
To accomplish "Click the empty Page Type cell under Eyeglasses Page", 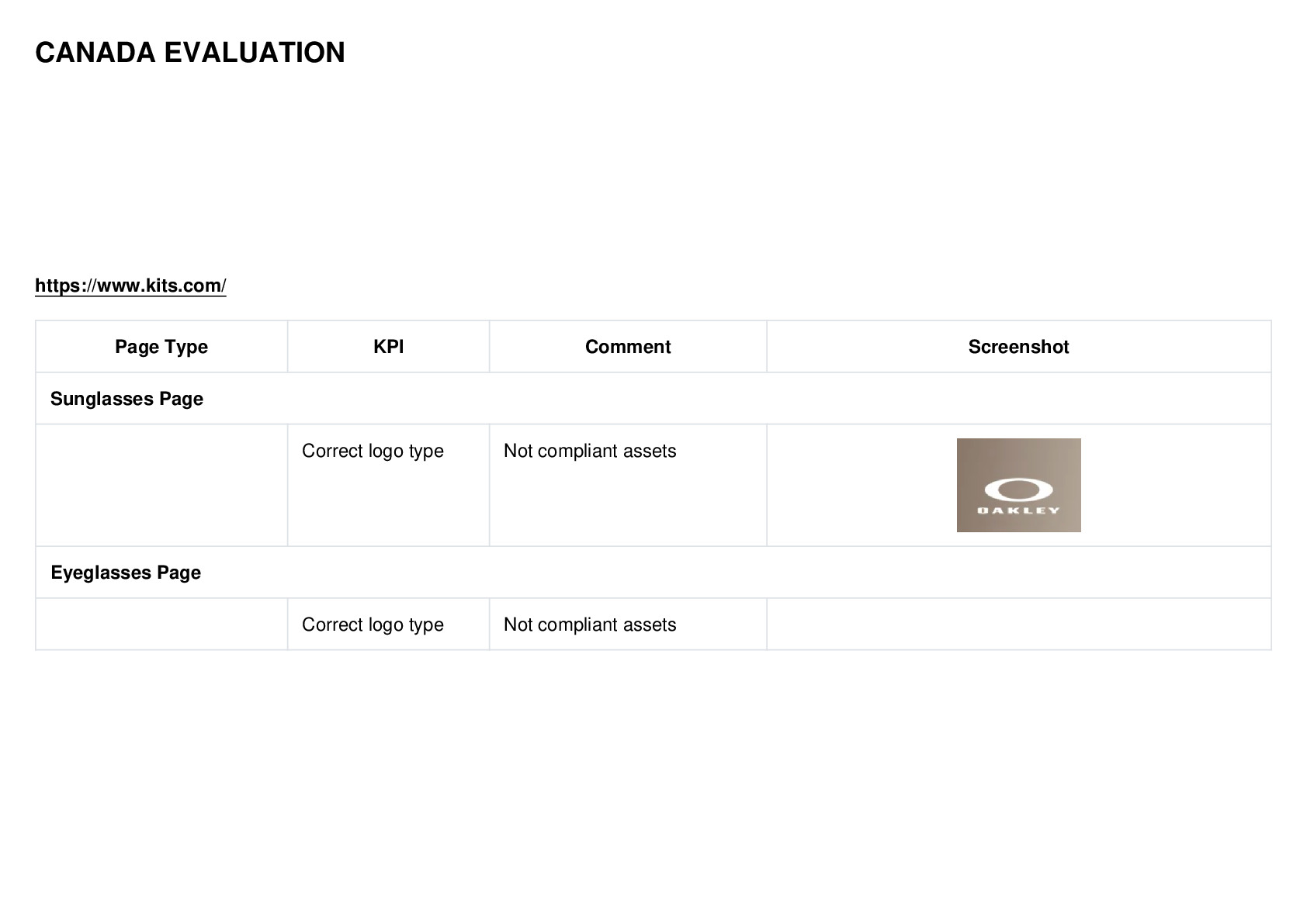I will 161,624.
